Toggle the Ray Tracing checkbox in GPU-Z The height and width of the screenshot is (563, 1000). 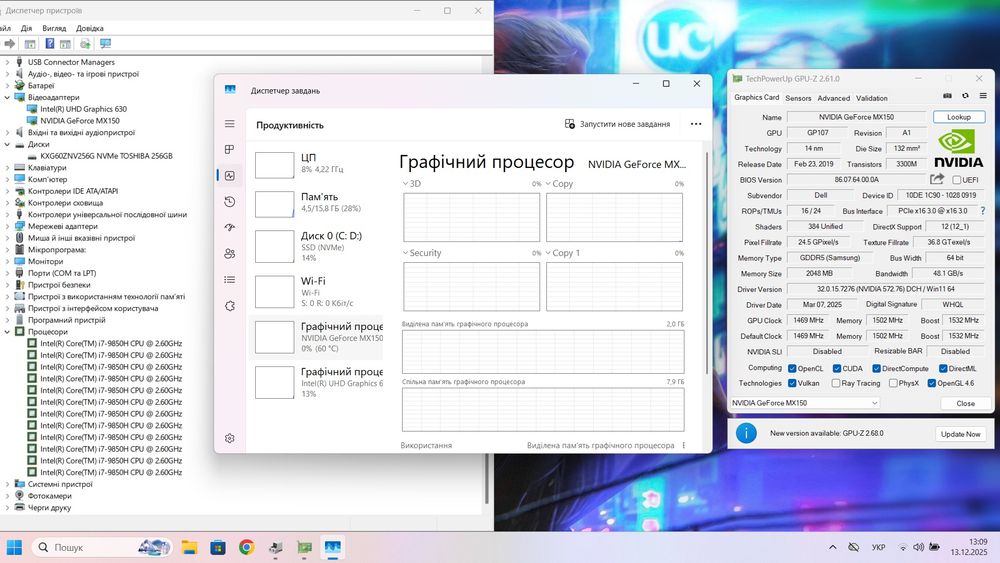click(835, 383)
